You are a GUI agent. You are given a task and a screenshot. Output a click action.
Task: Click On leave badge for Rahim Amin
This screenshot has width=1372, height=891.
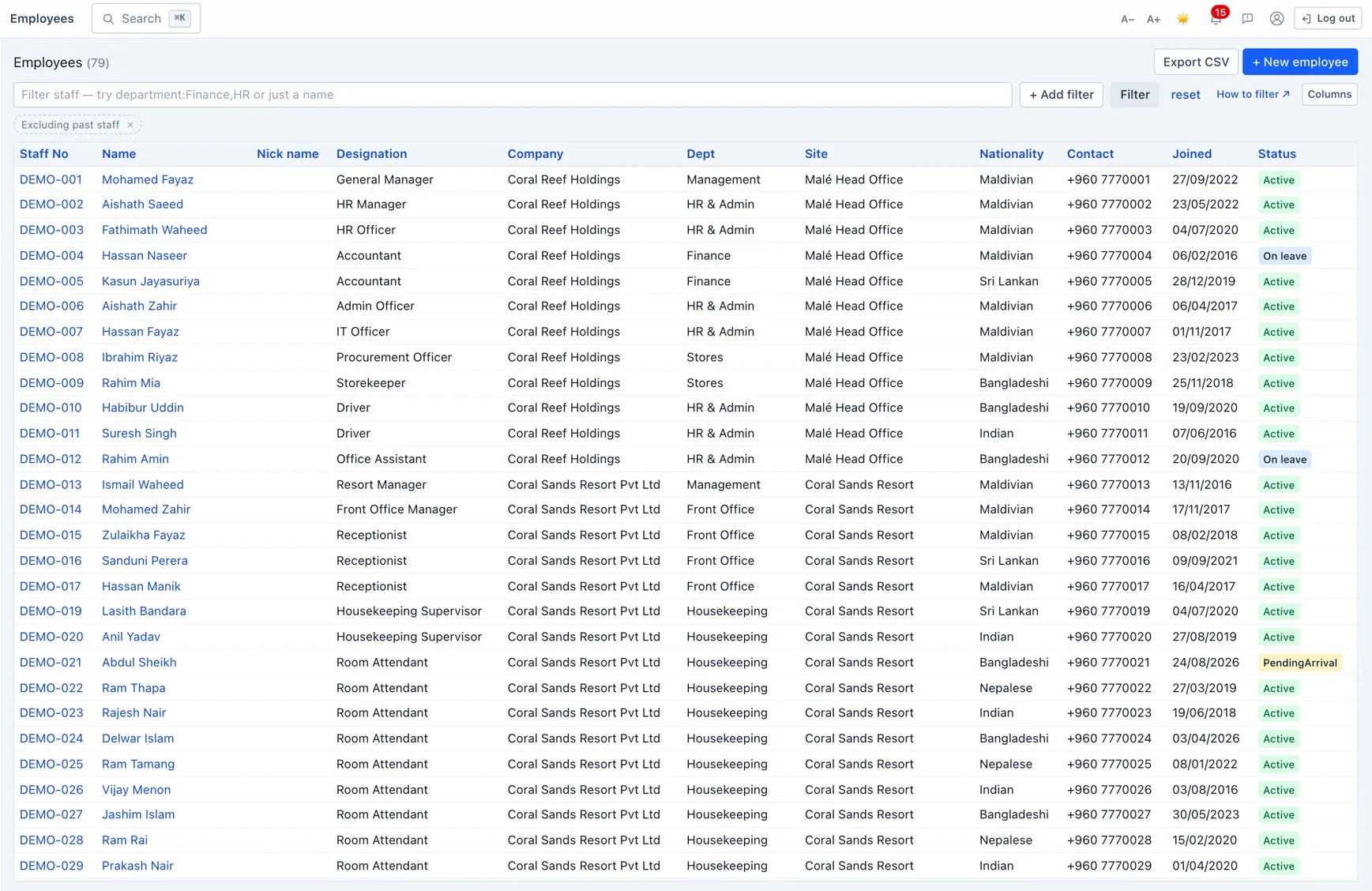(1284, 459)
